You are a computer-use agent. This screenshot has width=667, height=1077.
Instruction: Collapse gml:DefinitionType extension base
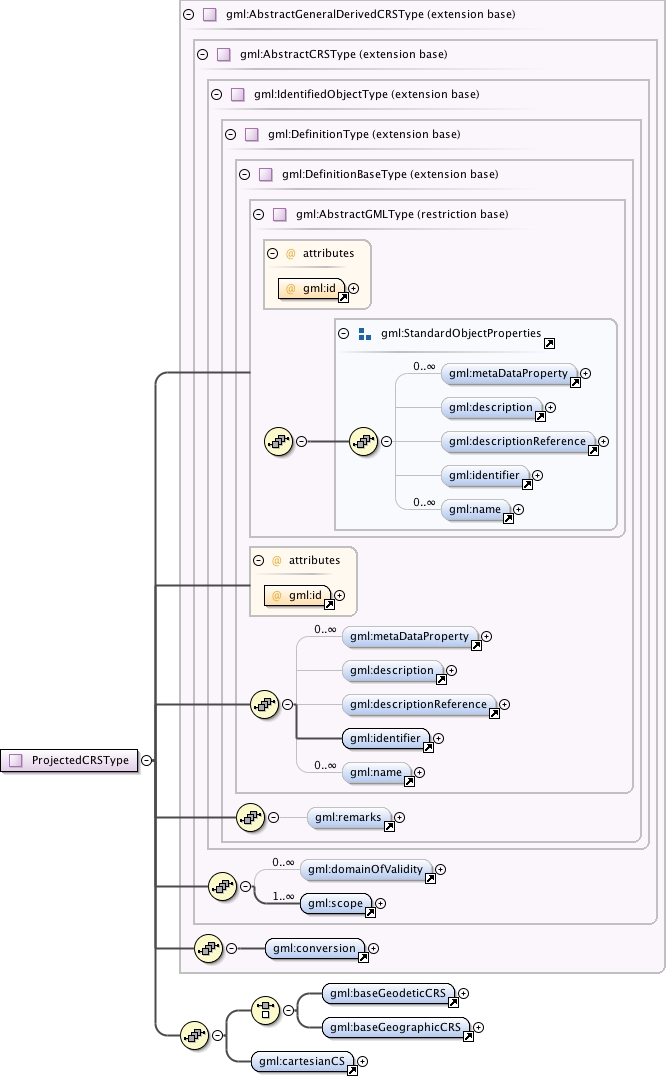pos(231,134)
